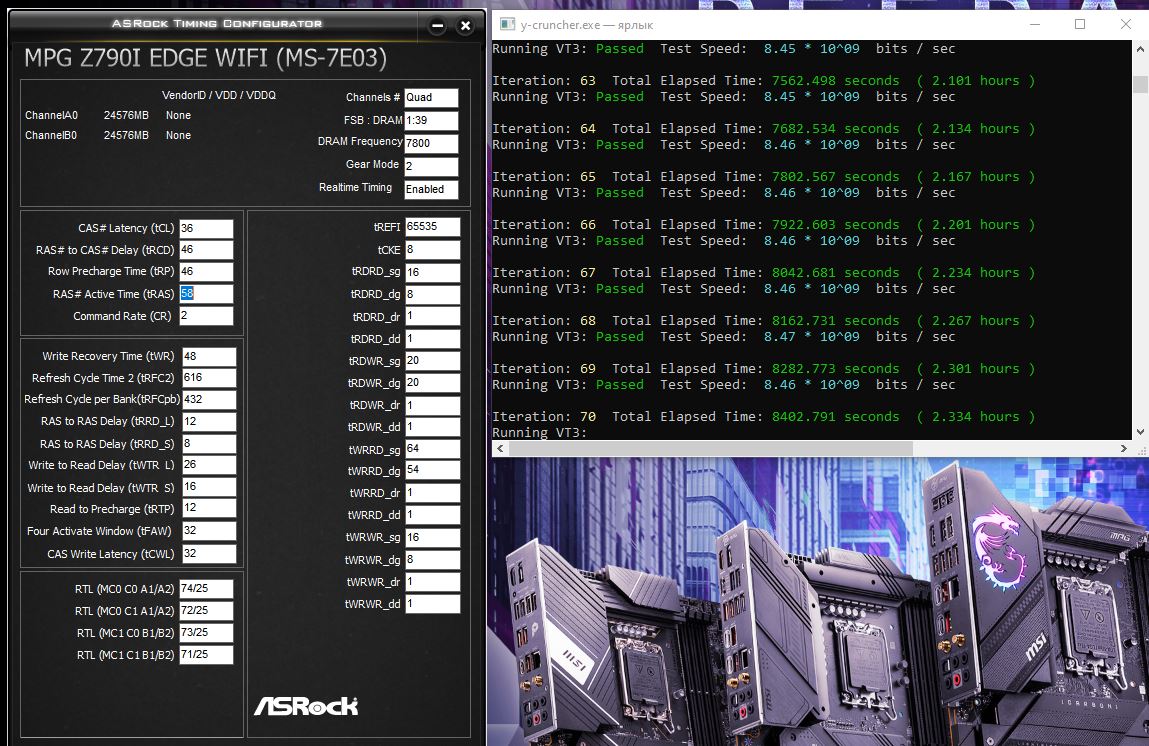
Task: Click the RAS# Active Time (tRAS) field
Action: 207,294
